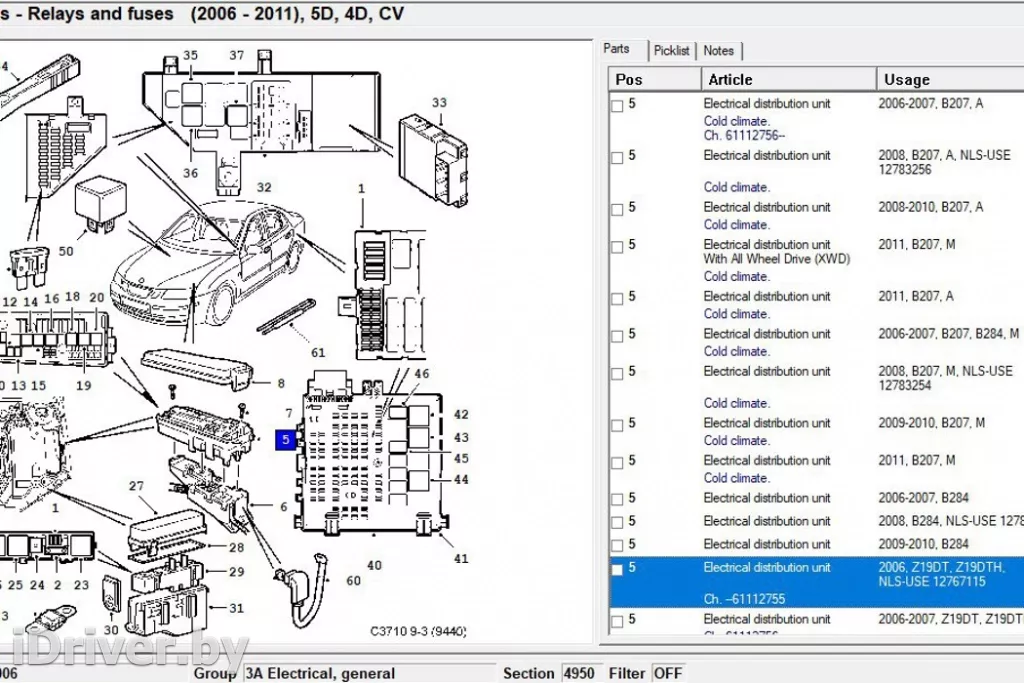Click part label 46 on distribution unit
The image size is (1024, 683).
coord(422,373)
